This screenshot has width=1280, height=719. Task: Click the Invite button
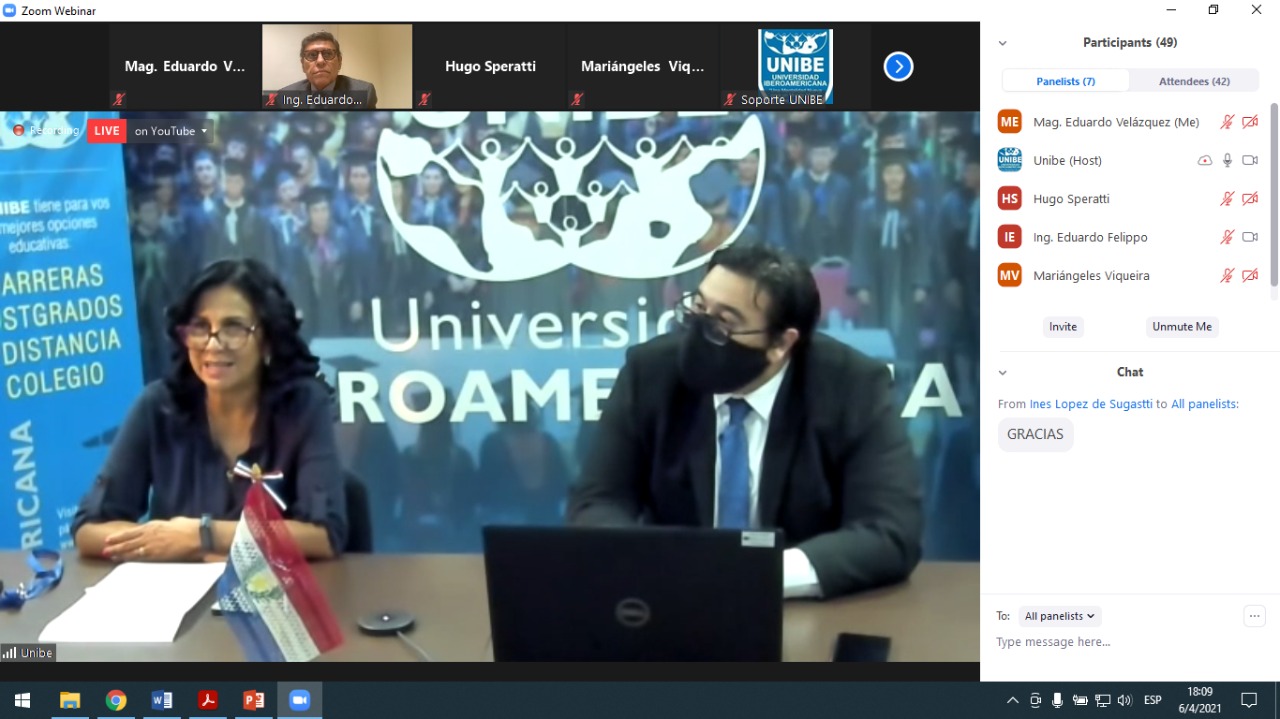pyautogui.click(x=1063, y=327)
